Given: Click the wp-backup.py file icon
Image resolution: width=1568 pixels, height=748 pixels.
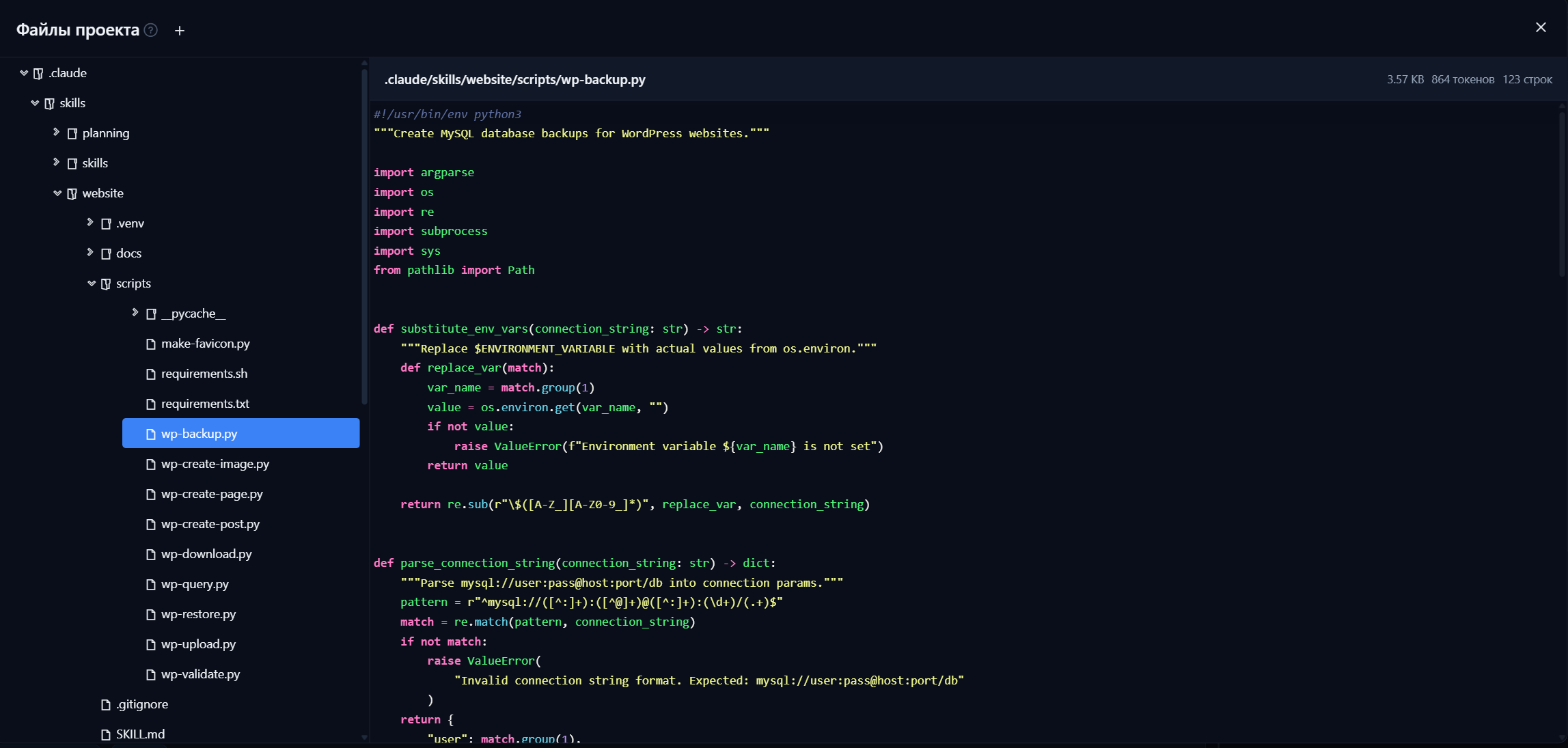Looking at the screenshot, I should coord(151,434).
